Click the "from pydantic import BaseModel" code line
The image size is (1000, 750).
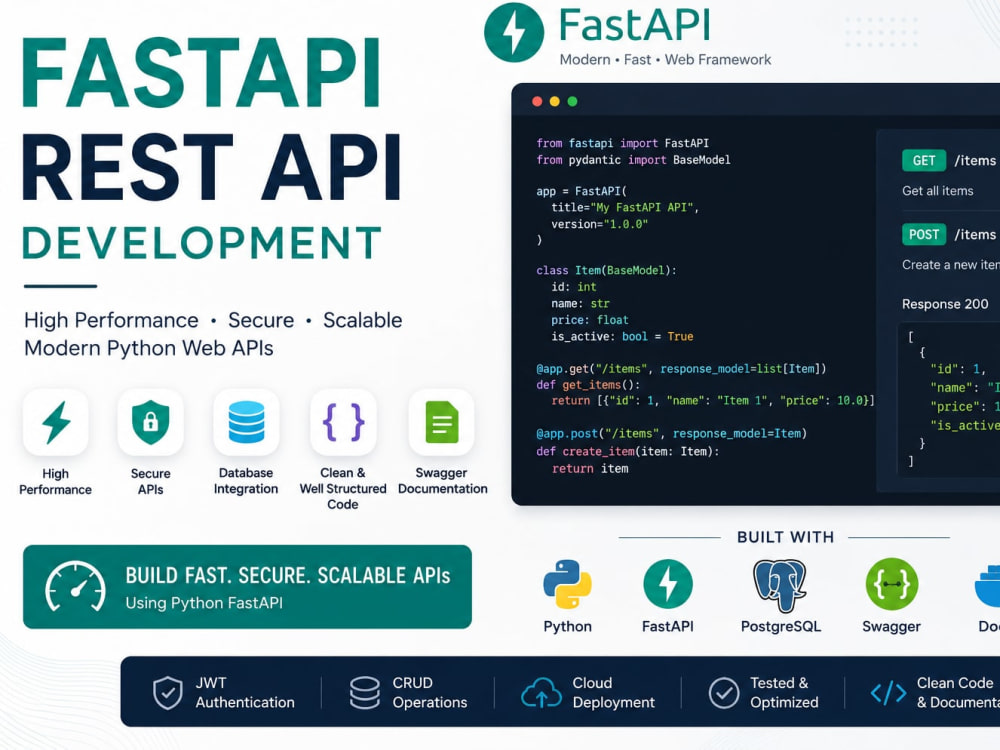point(633,160)
